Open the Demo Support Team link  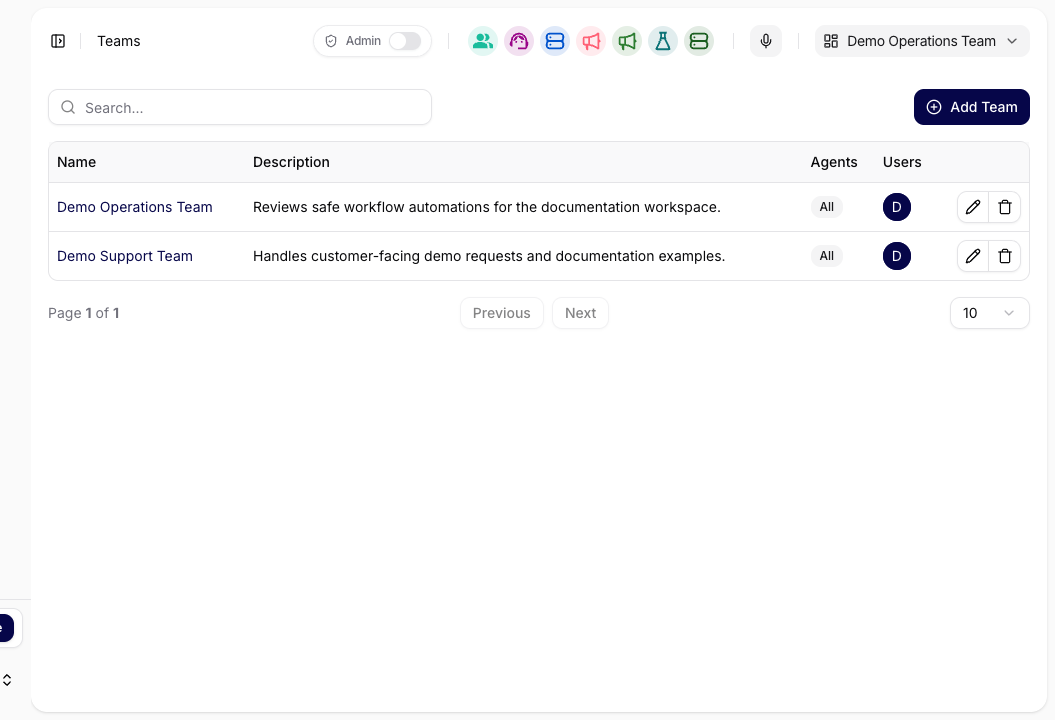[x=124, y=256]
